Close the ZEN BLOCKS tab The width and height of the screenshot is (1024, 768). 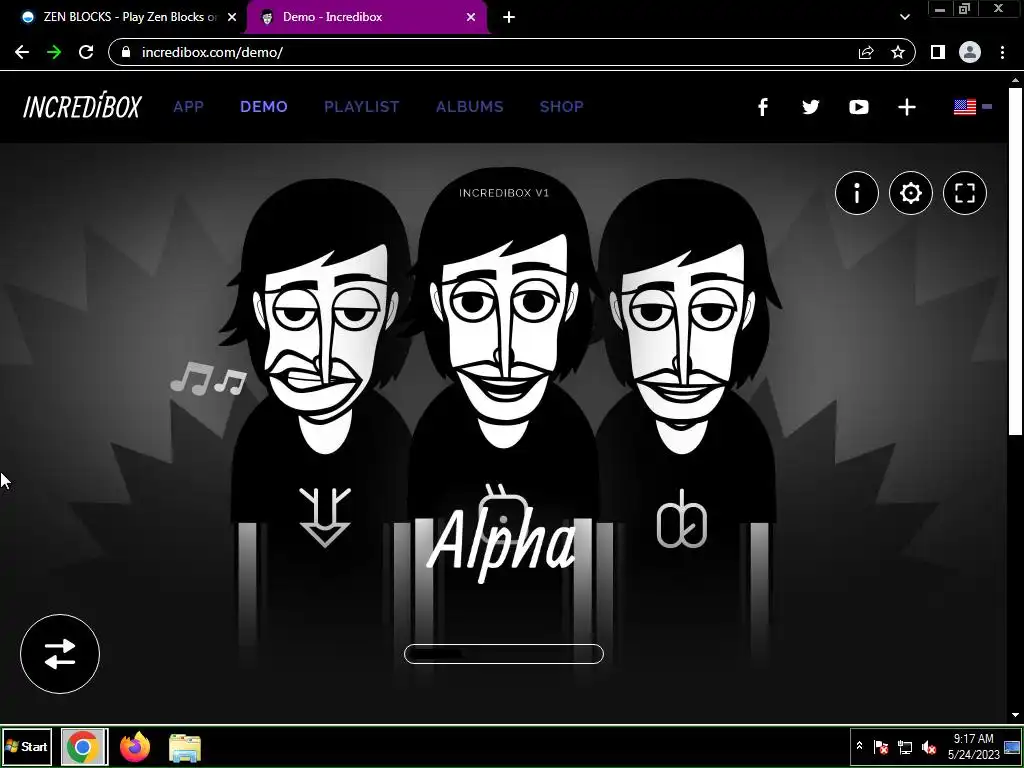pos(232,17)
